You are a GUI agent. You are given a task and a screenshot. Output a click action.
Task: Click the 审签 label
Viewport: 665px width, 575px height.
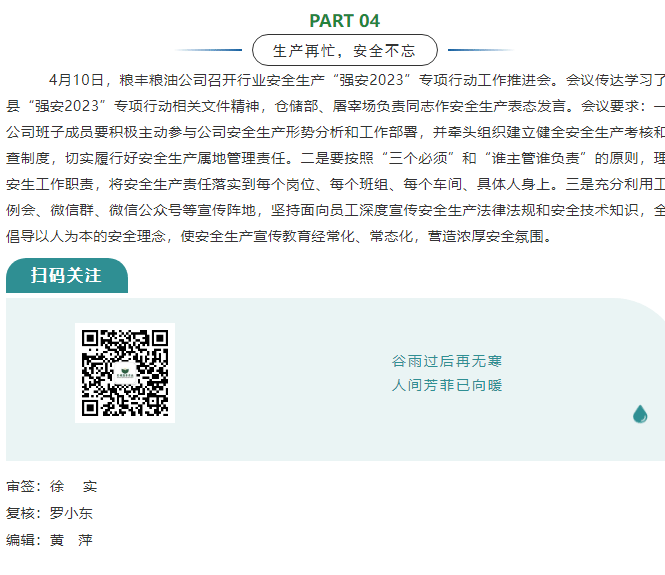tap(24, 487)
